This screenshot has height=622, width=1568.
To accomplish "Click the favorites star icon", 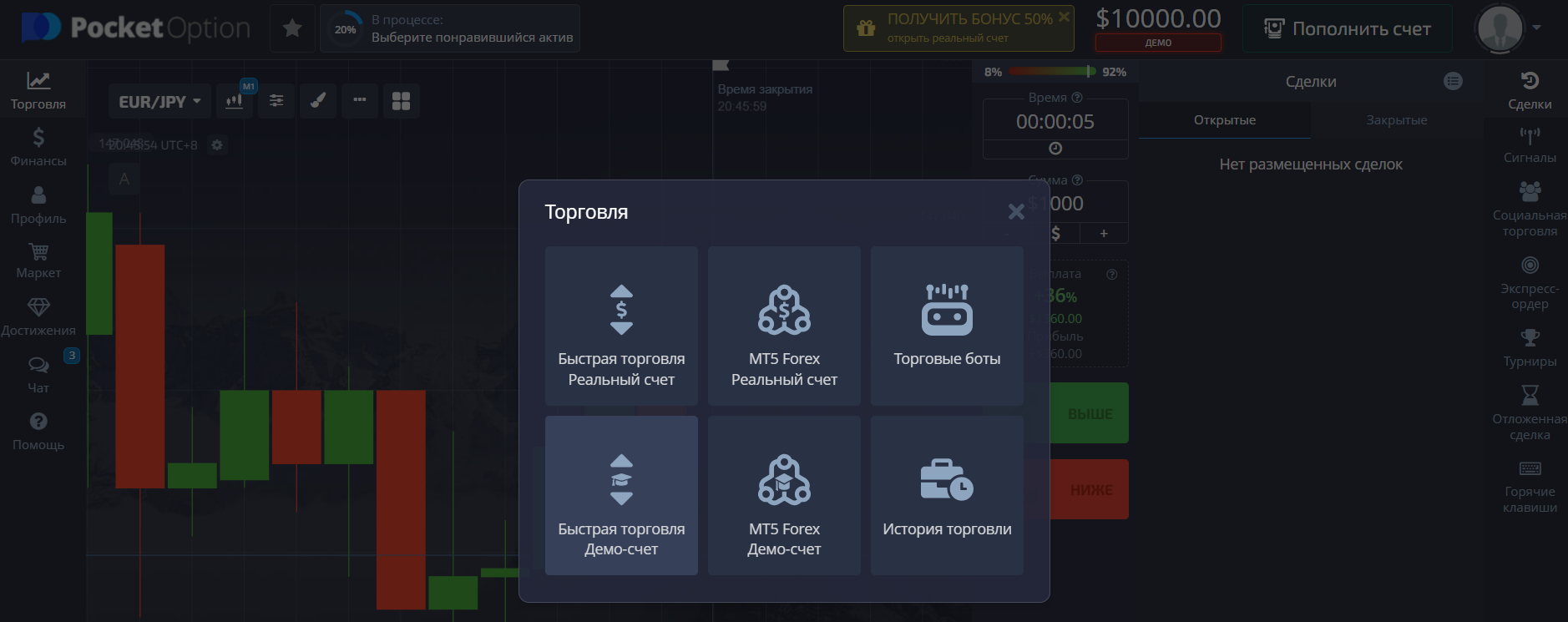I will point(292,28).
